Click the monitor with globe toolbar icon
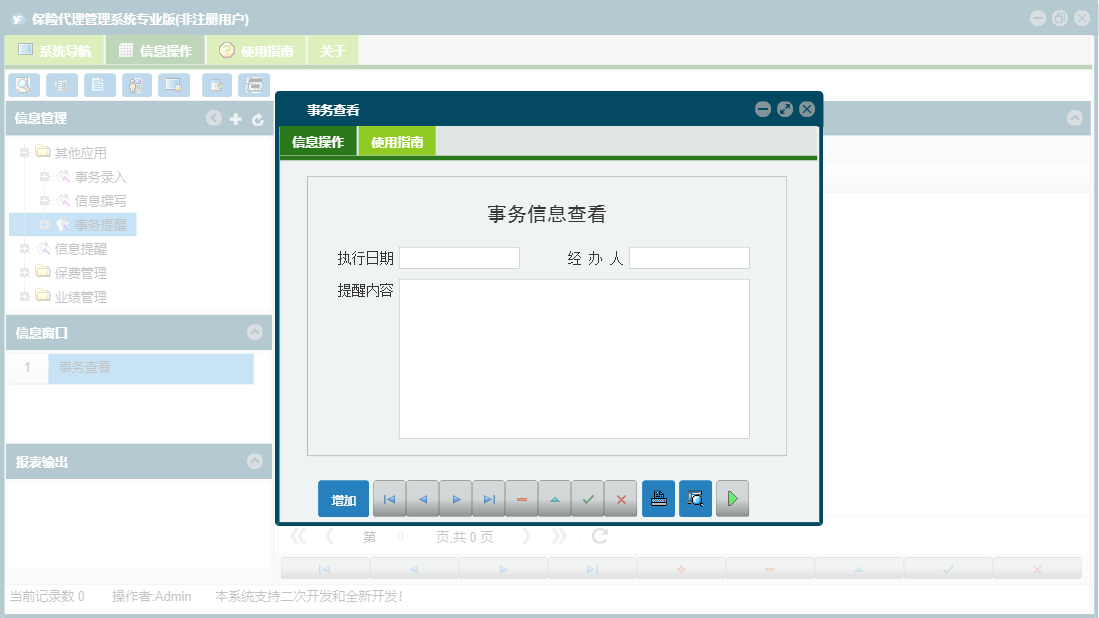Screen dimensions: 1099x618 pyautogui.click(x=174, y=85)
